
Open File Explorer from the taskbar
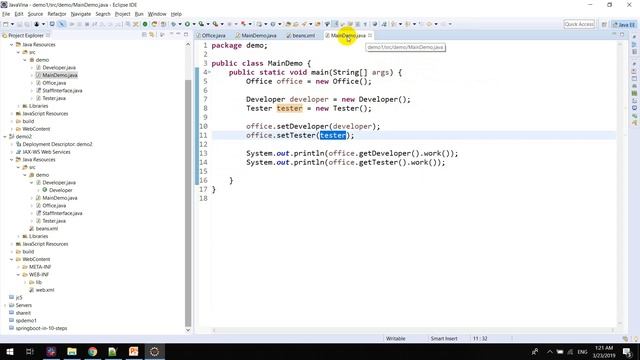pos(72,351)
